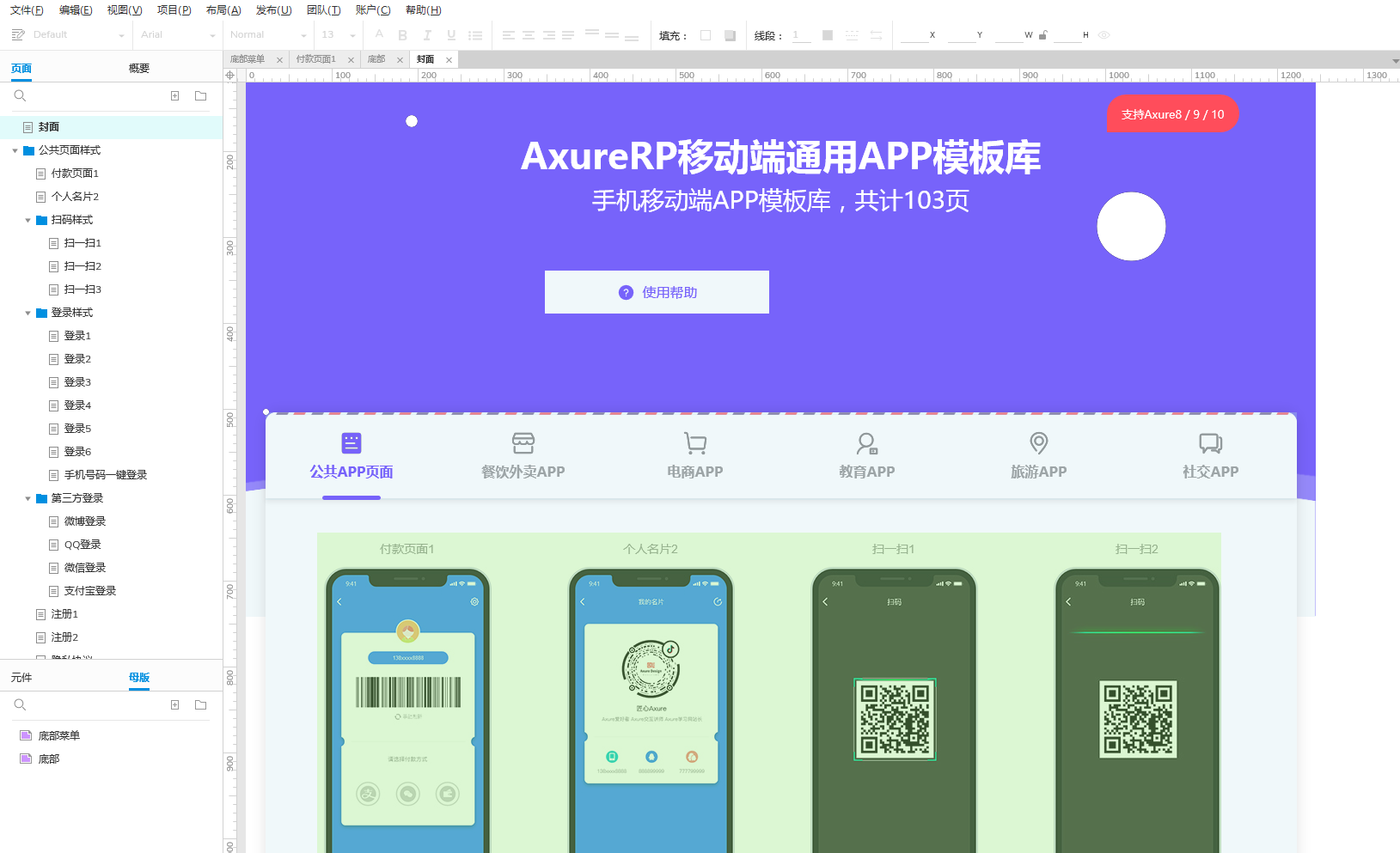Open the tab list dropdown arrow
1400x853 pixels.
[x=1394, y=60]
